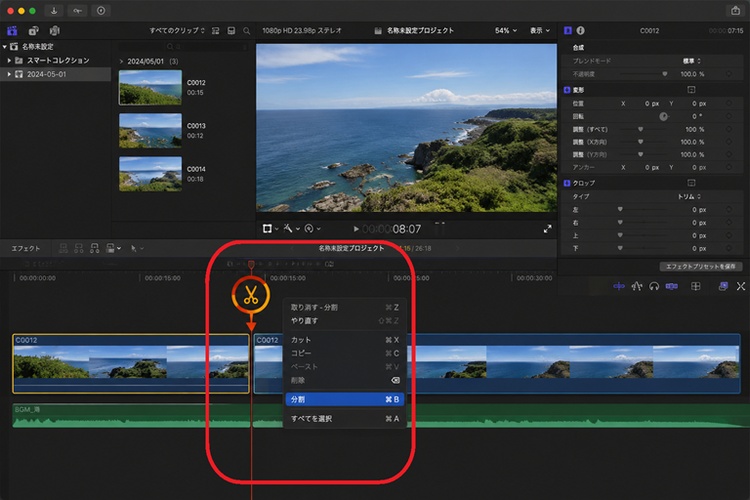Open the info inspector icon
Screen dimensions: 750x500
[x=580, y=31]
